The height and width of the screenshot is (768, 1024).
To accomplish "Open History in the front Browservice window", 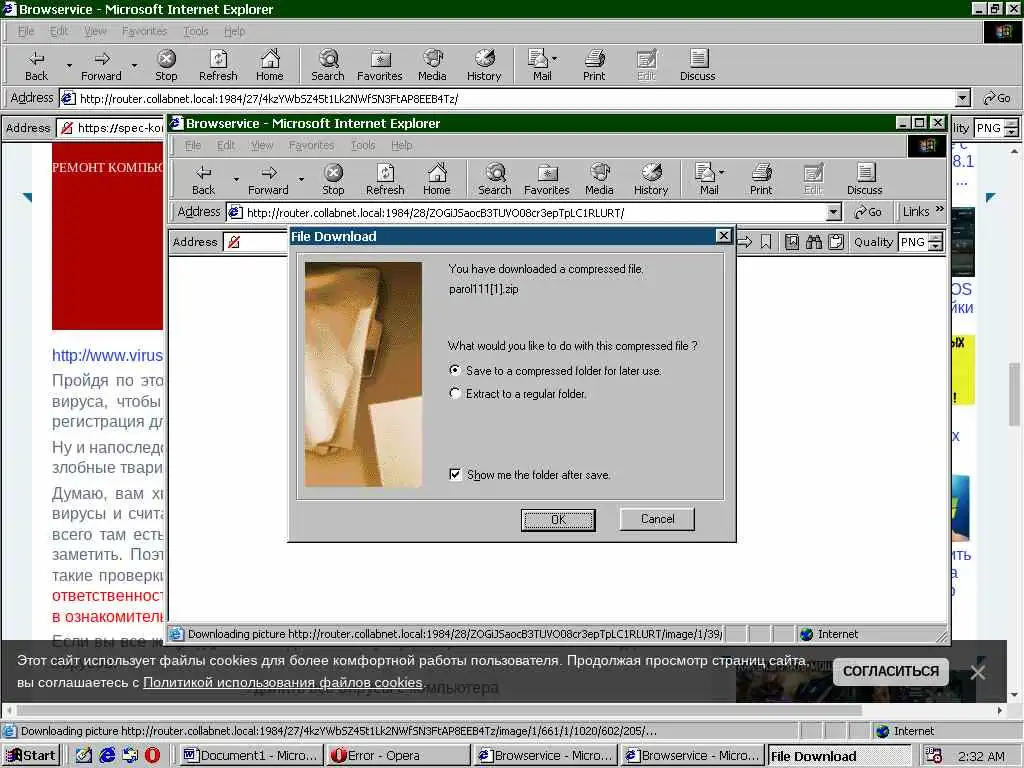I will click(x=650, y=180).
